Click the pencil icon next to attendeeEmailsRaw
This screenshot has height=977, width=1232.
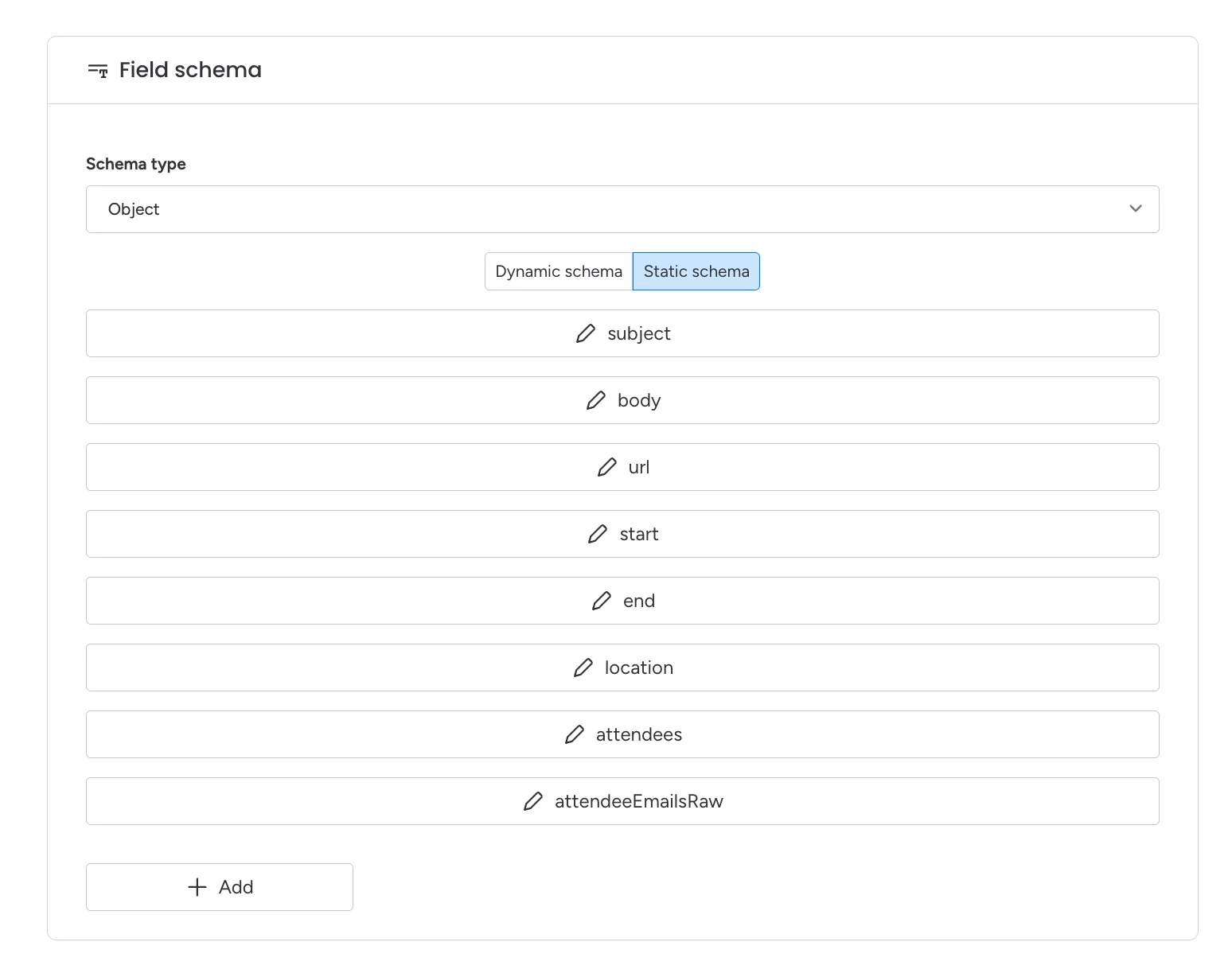click(x=532, y=801)
